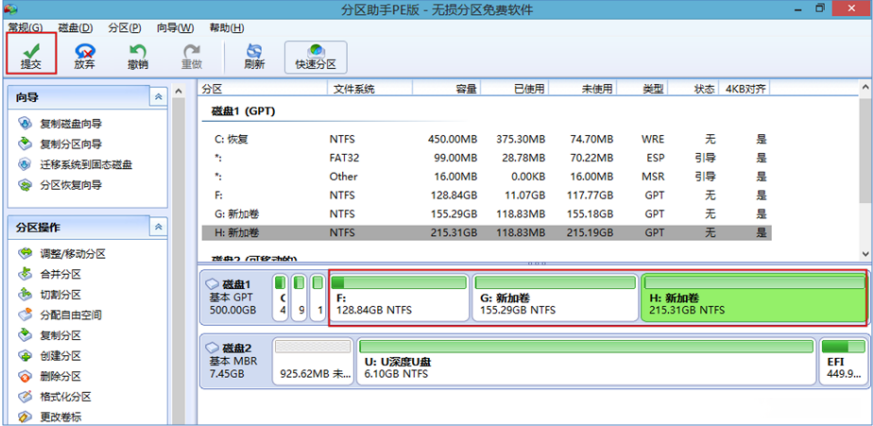Click the 创建分区 icon

click(x=26, y=355)
